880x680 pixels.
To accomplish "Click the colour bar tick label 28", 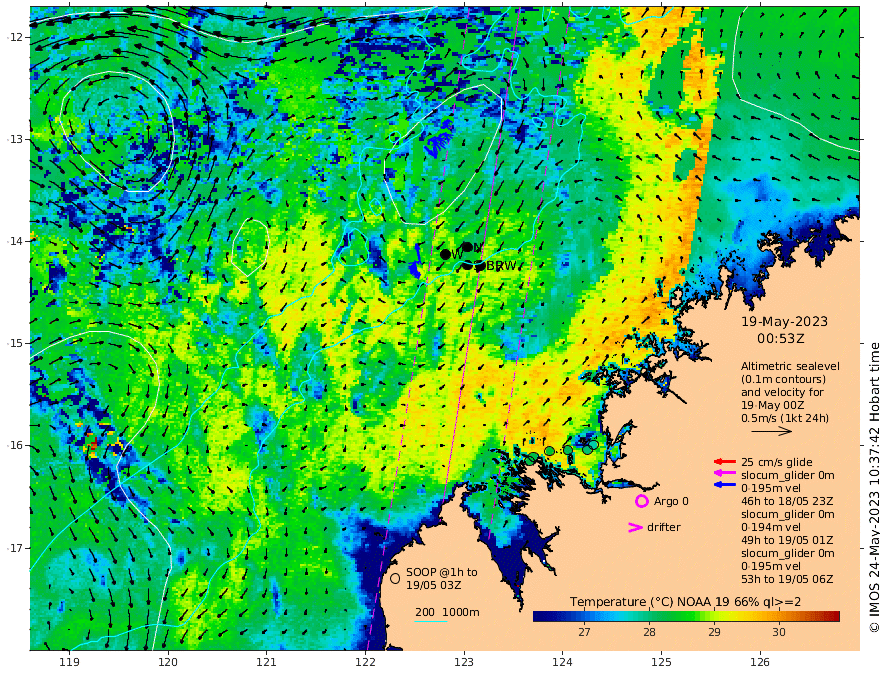I will [x=649, y=632].
